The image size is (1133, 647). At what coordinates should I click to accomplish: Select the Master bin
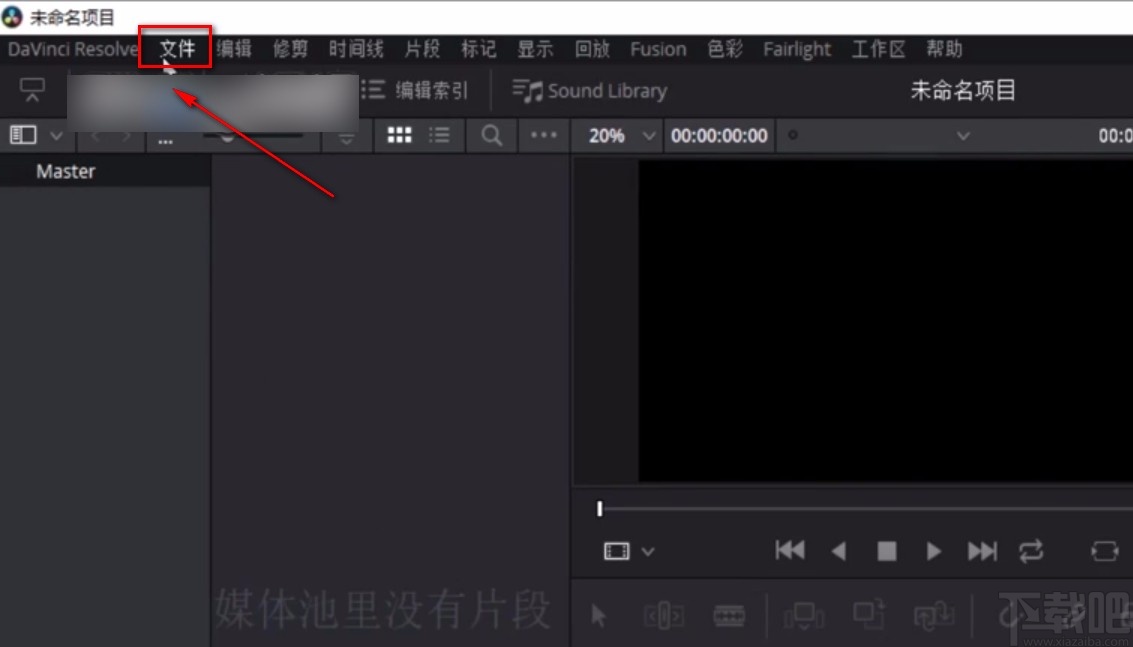click(x=65, y=171)
